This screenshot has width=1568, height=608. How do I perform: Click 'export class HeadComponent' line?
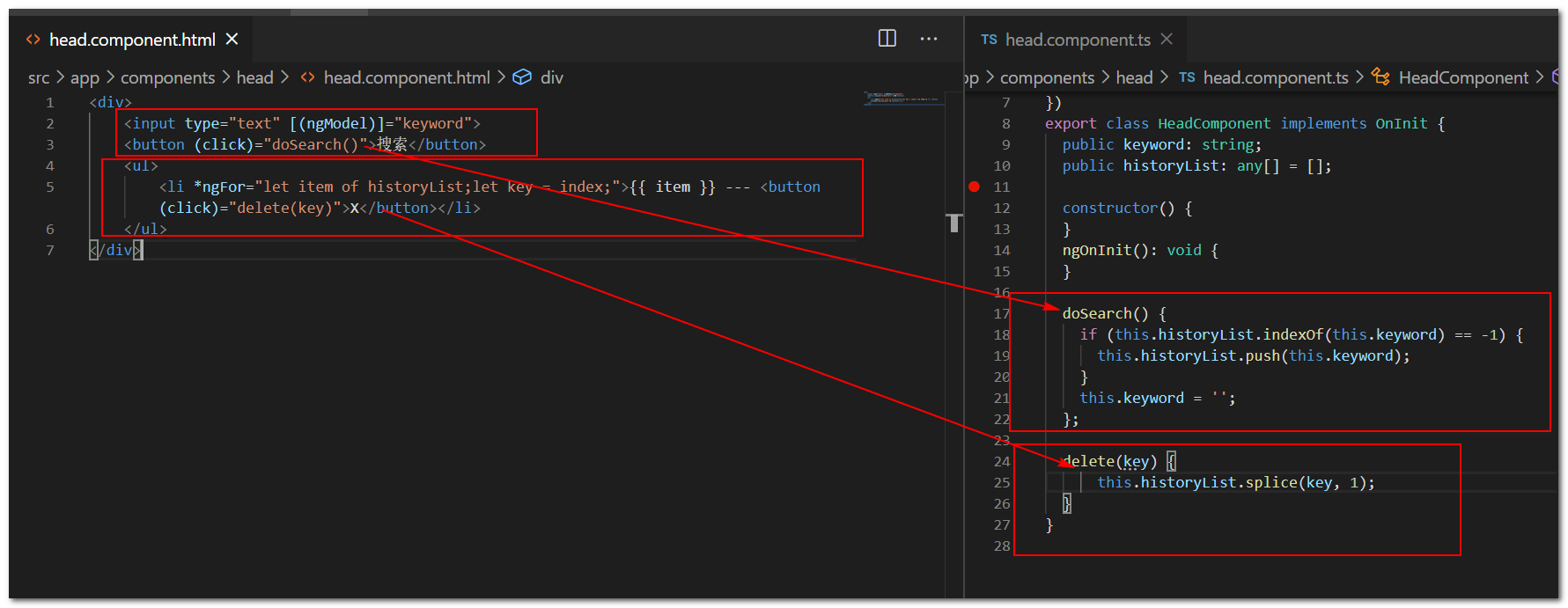pyautogui.click(x=1245, y=123)
